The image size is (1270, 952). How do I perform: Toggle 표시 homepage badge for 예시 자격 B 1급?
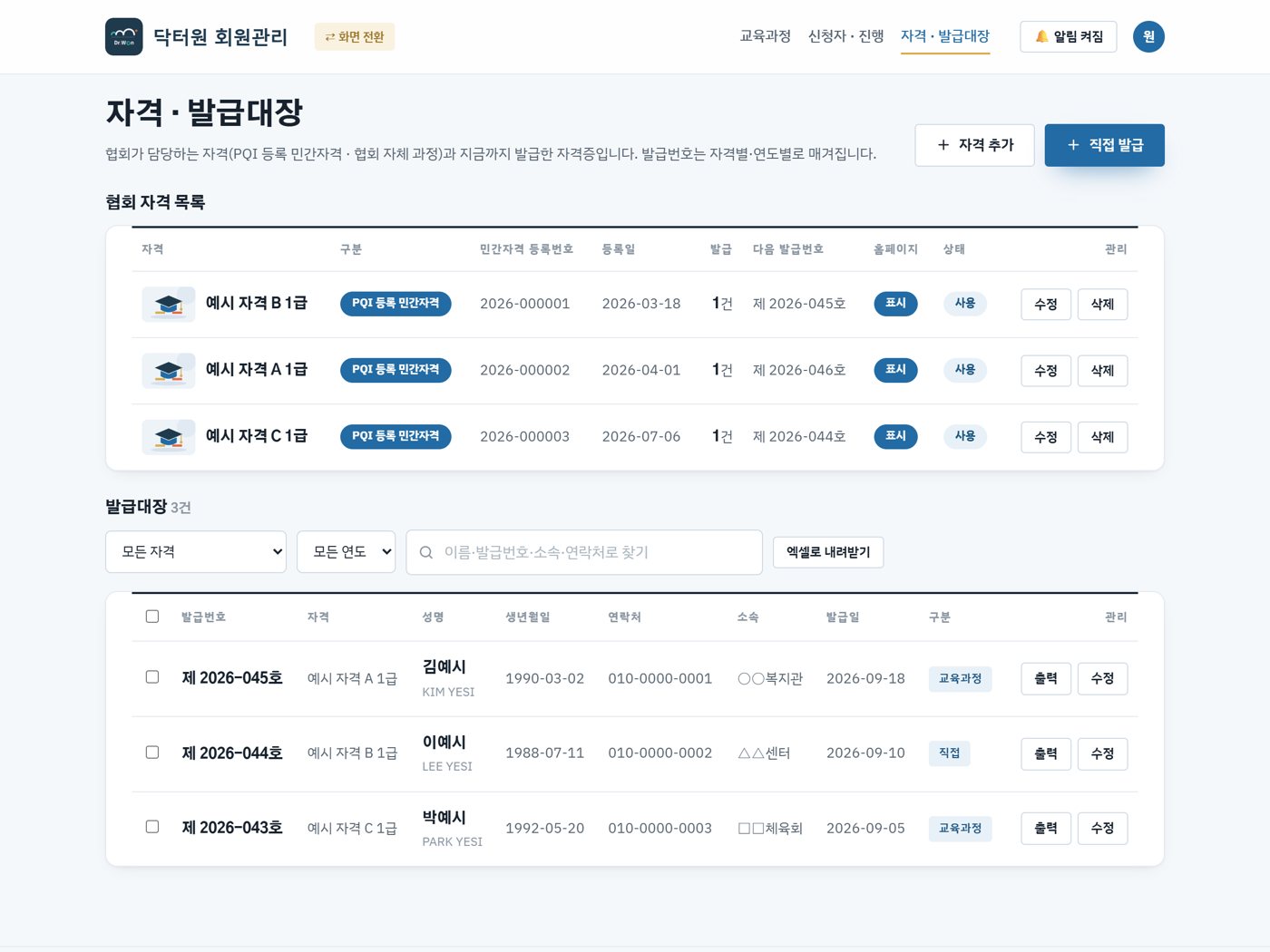tap(895, 303)
